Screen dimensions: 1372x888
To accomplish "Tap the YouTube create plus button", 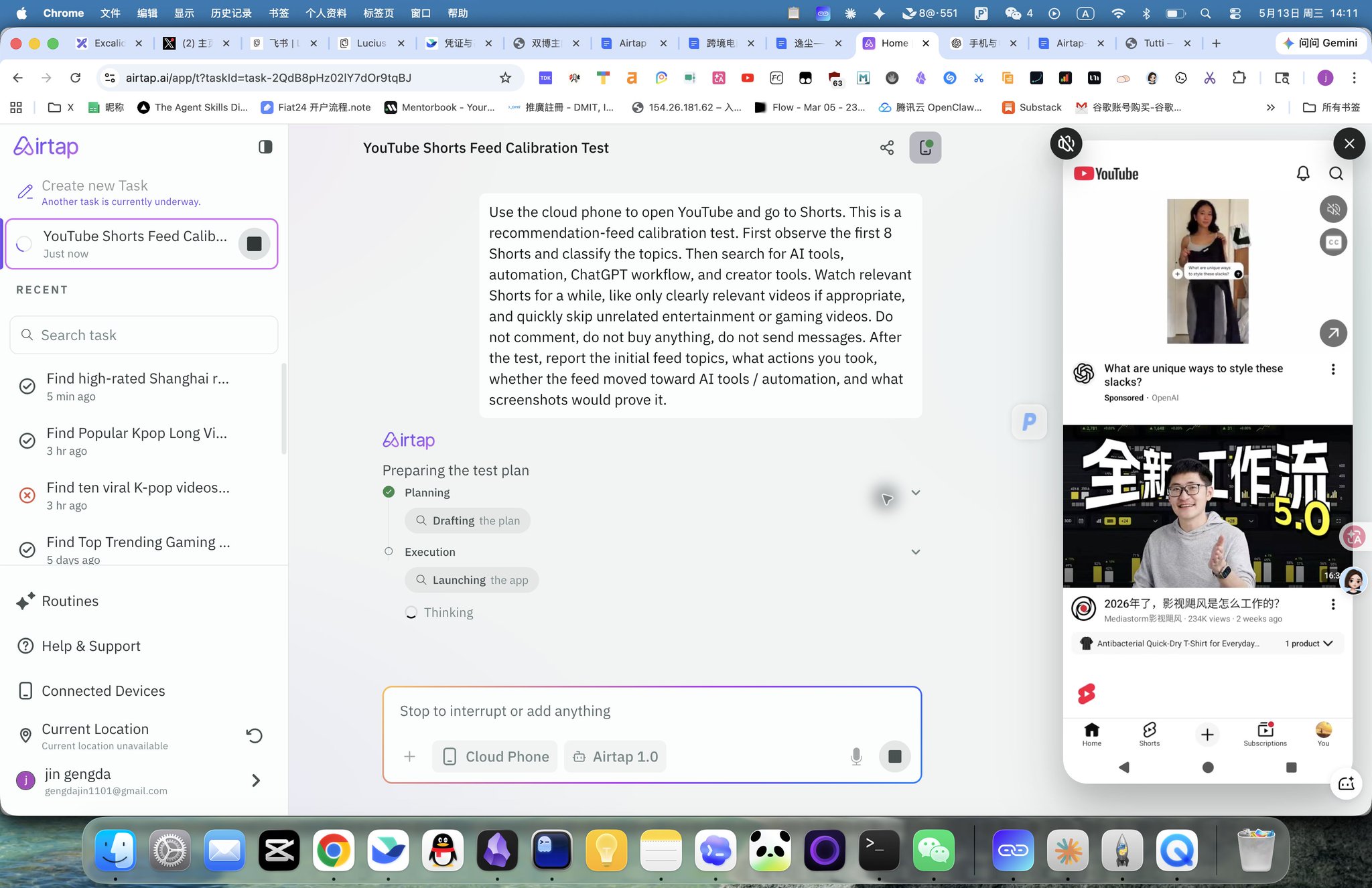I will [x=1207, y=735].
